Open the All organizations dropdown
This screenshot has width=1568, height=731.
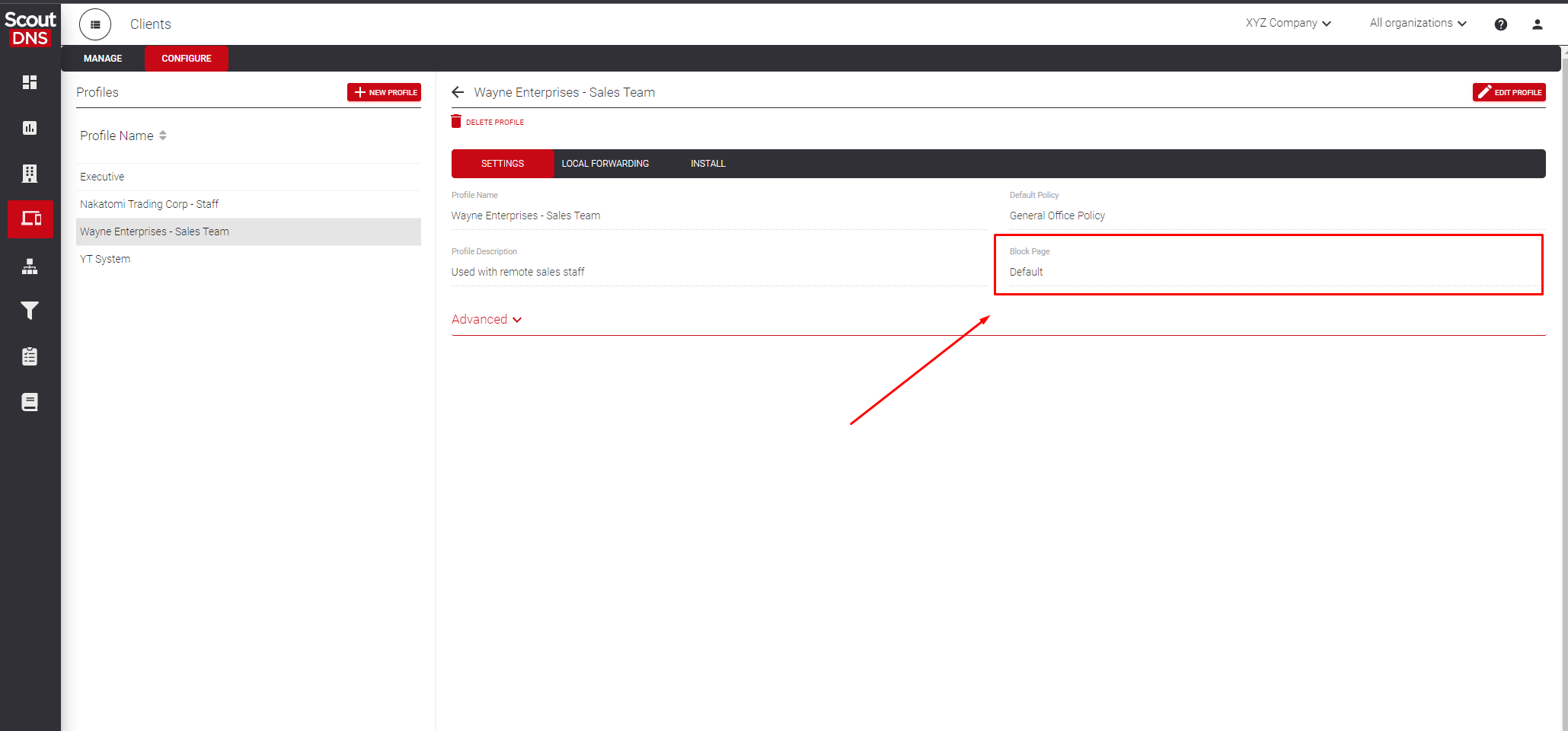[1417, 24]
